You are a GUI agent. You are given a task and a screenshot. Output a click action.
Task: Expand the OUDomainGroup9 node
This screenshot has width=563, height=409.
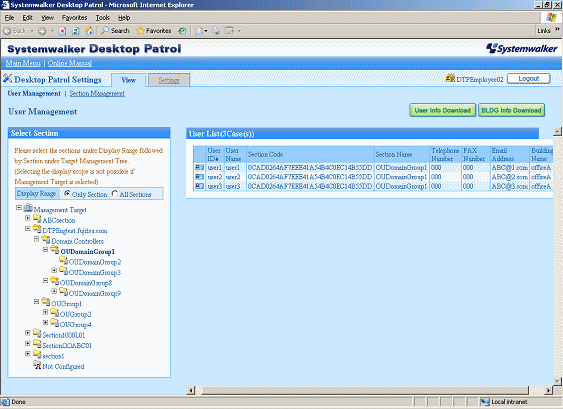(54, 291)
